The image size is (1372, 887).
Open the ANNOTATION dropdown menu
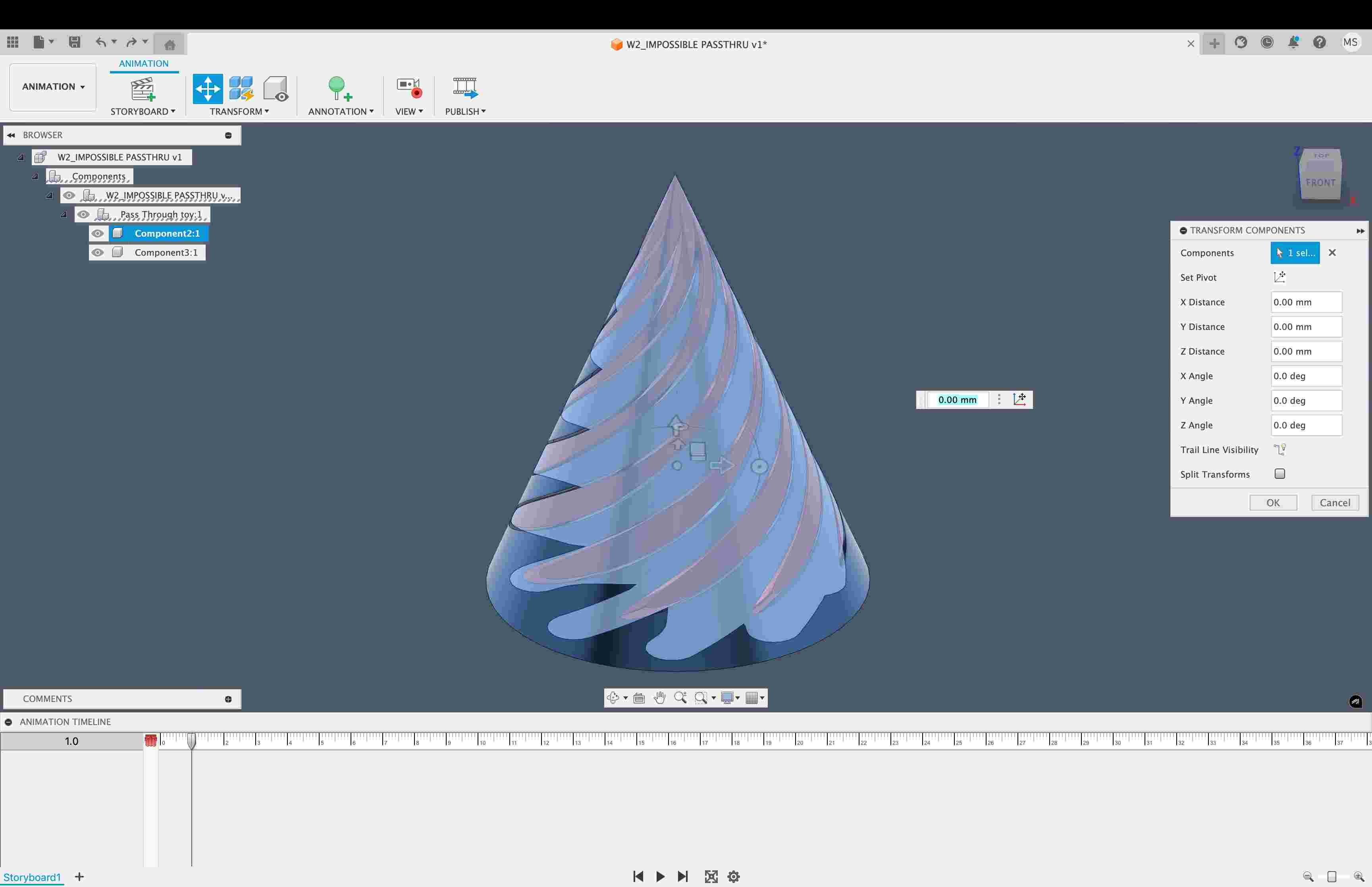click(341, 111)
